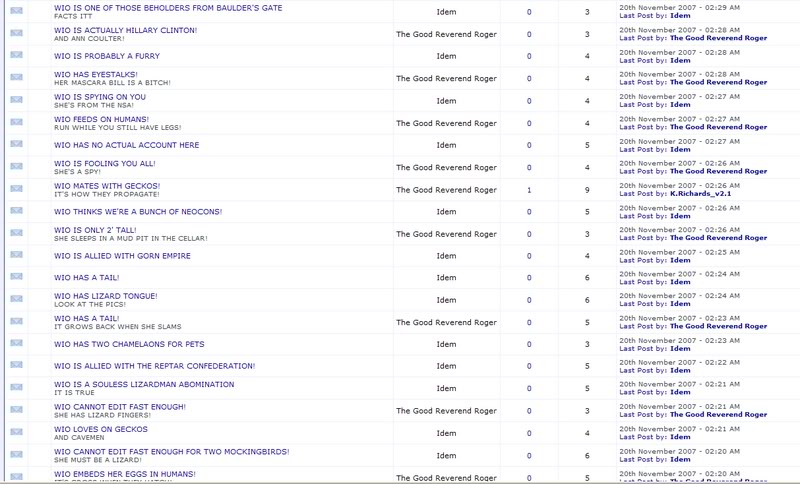The height and width of the screenshot is (484, 800).
Task: Click envelope icon for 'WIO HAS NO ACTUAL ACCOUNT HERE' thread
Action: (16, 144)
